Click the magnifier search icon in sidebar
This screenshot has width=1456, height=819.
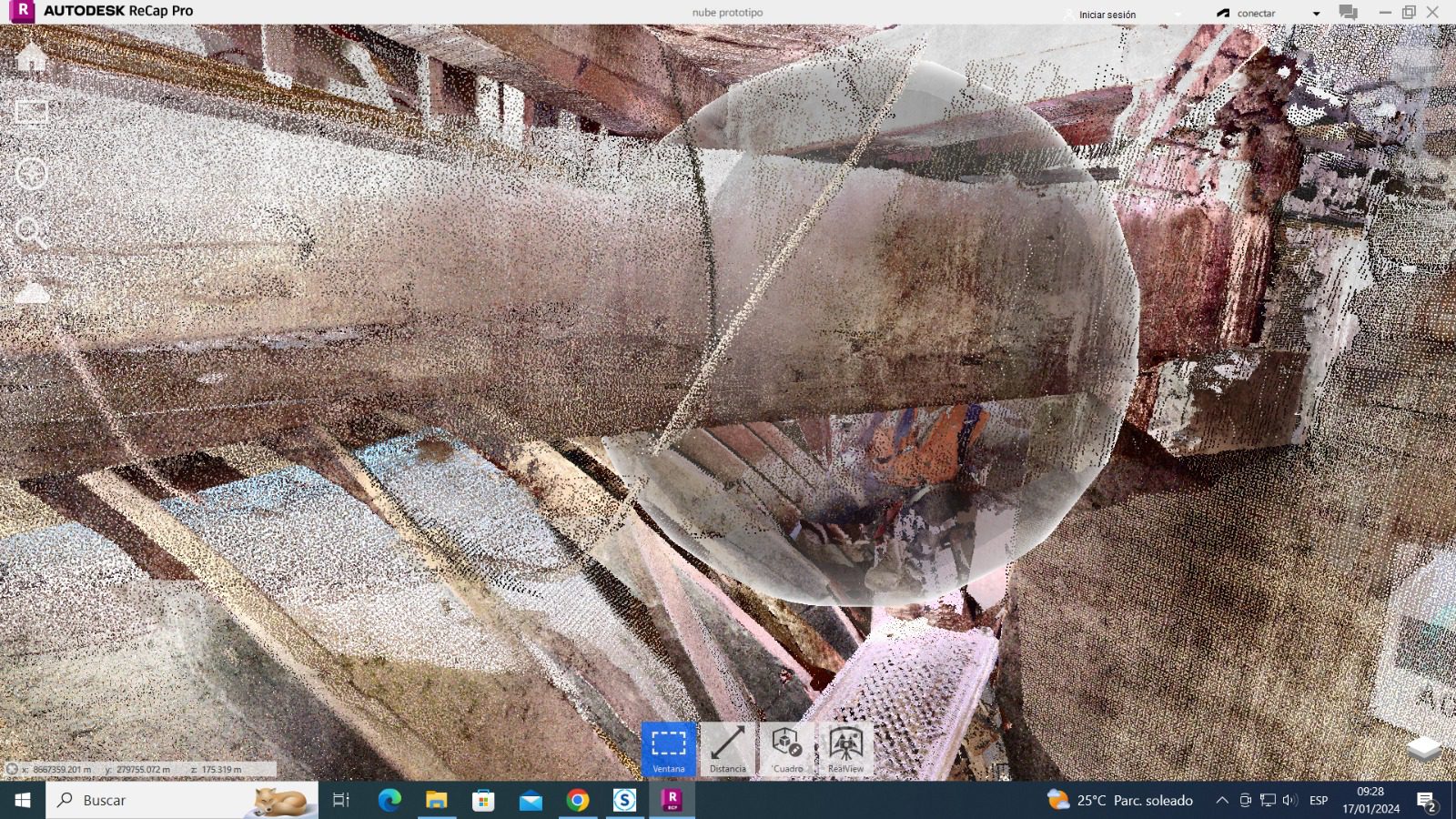tap(32, 233)
